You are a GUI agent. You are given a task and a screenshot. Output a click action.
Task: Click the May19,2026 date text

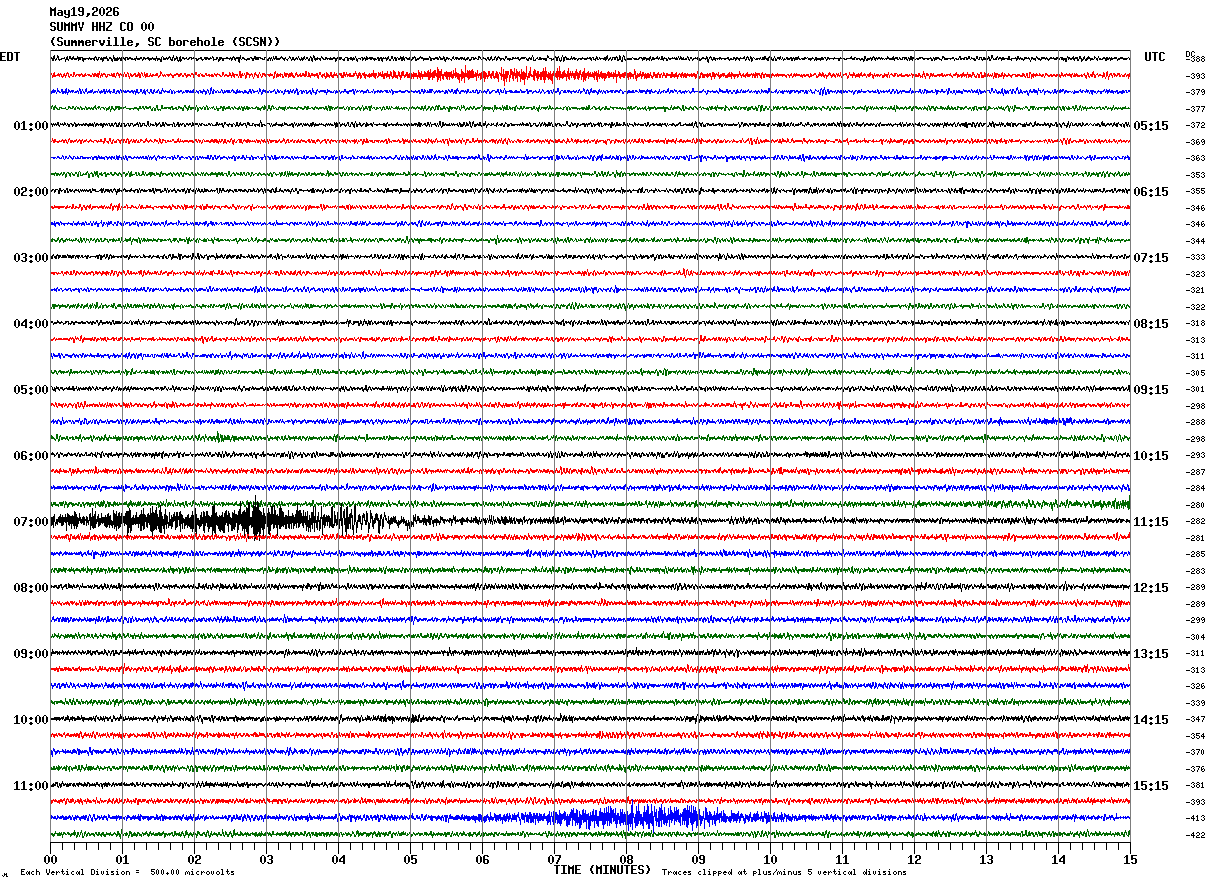(x=84, y=12)
